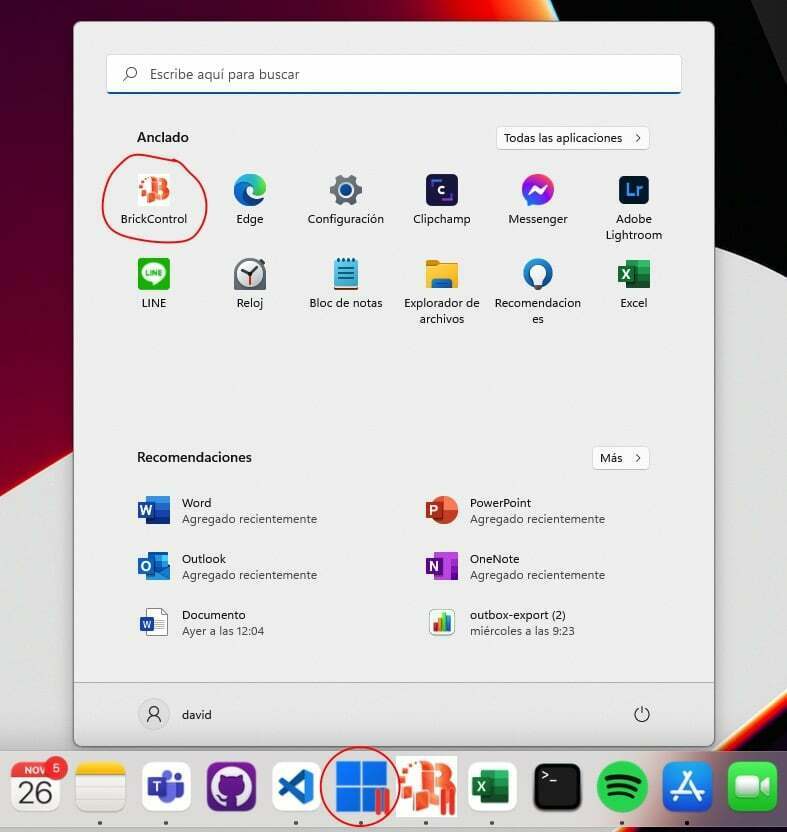The image size is (787, 832).
Task: Launch Messenger app
Action: (538, 200)
